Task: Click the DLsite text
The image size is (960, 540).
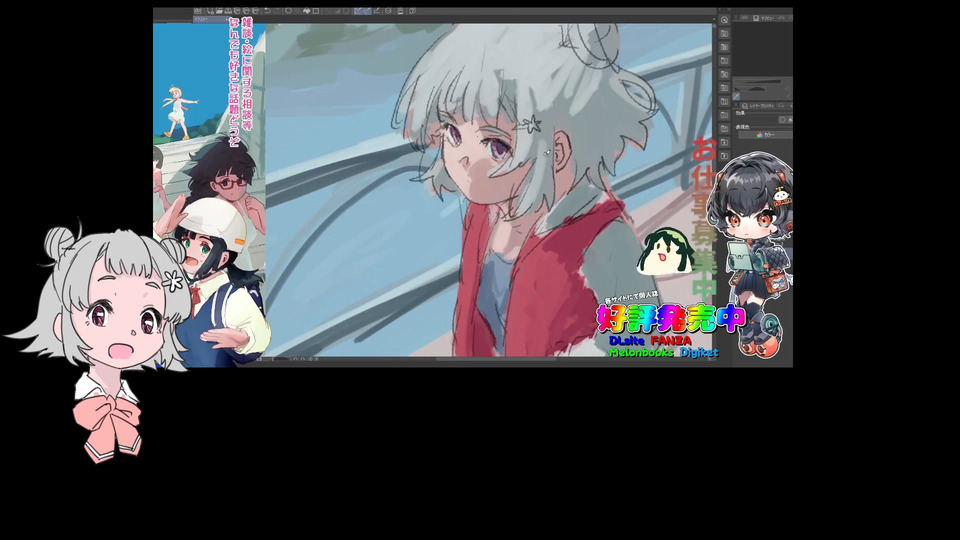Action: tap(626, 340)
